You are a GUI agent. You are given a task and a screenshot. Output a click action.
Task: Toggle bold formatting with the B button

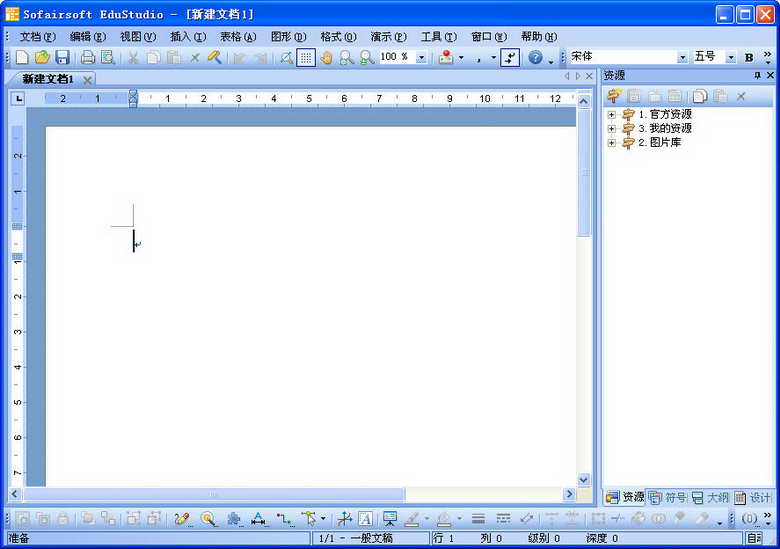[749, 58]
